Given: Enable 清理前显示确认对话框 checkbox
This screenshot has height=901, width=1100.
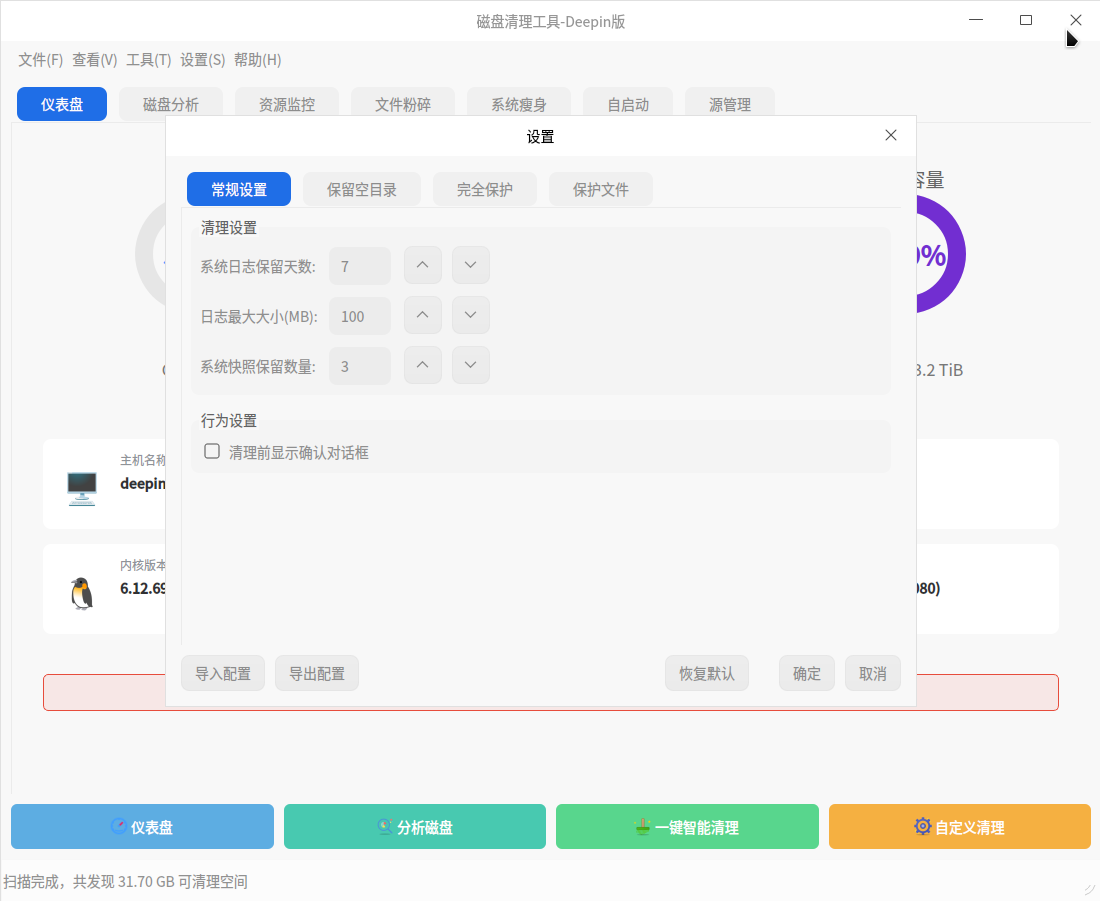Looking at the screenshot, I should tap(212, 452).
